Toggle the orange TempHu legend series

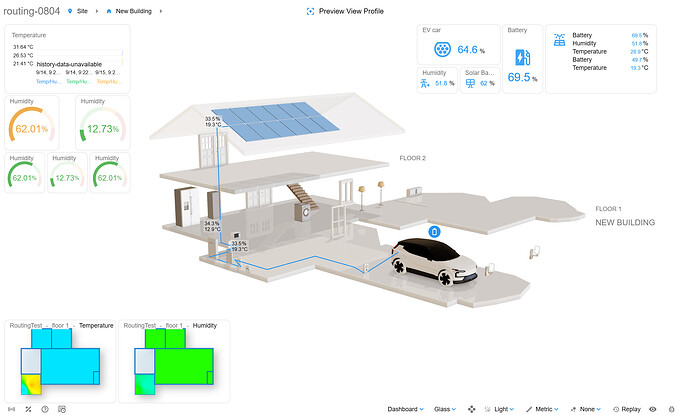click(108, 81)
